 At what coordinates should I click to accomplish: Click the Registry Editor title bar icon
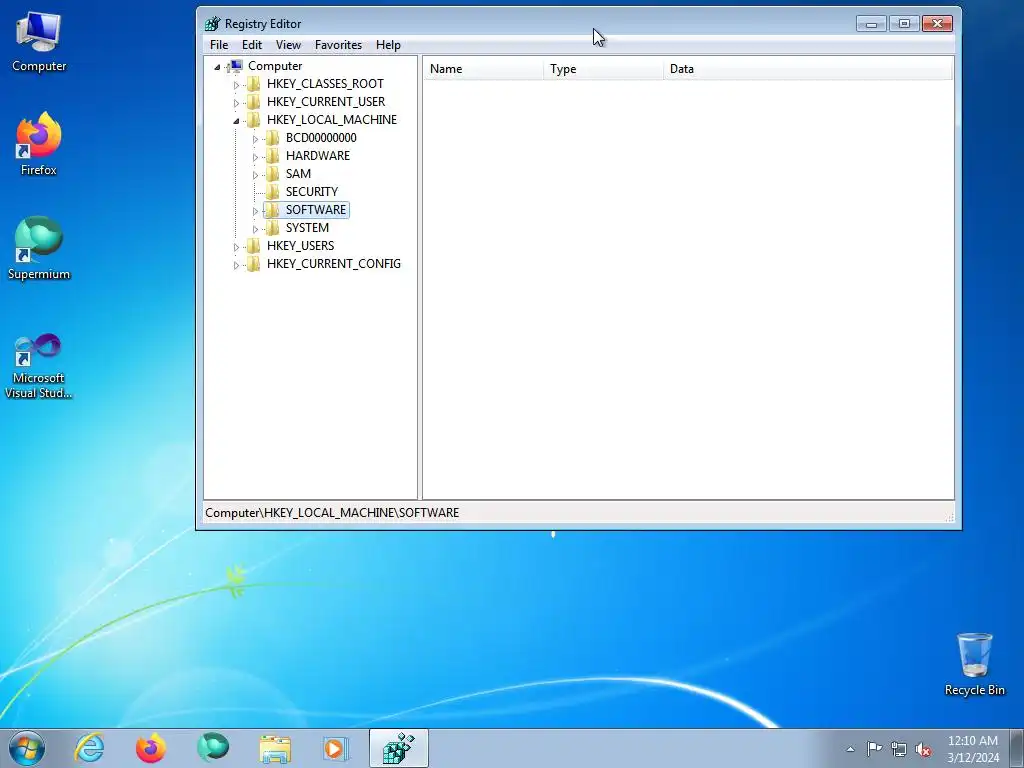pyautogui.click(x=212, y=24)
